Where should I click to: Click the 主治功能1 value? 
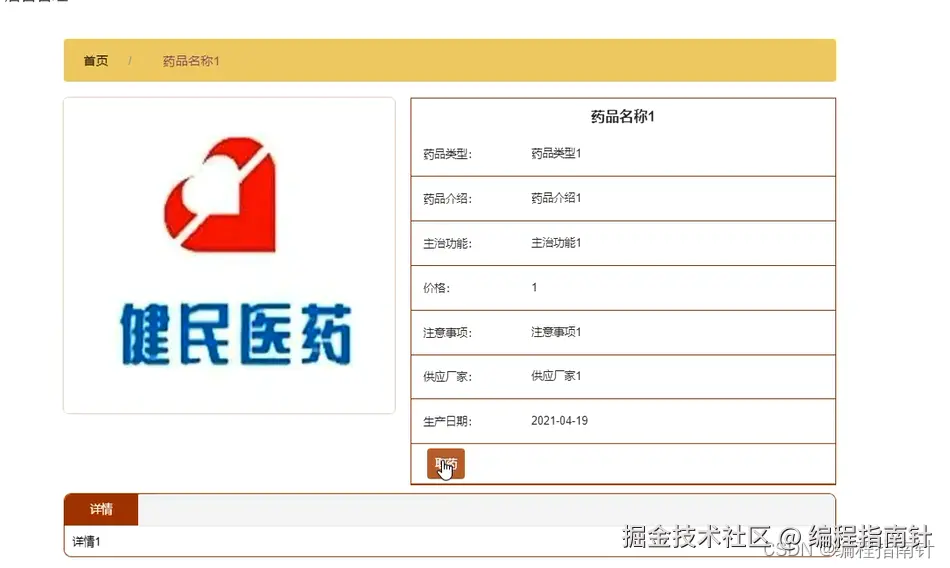tap(556, 243)
